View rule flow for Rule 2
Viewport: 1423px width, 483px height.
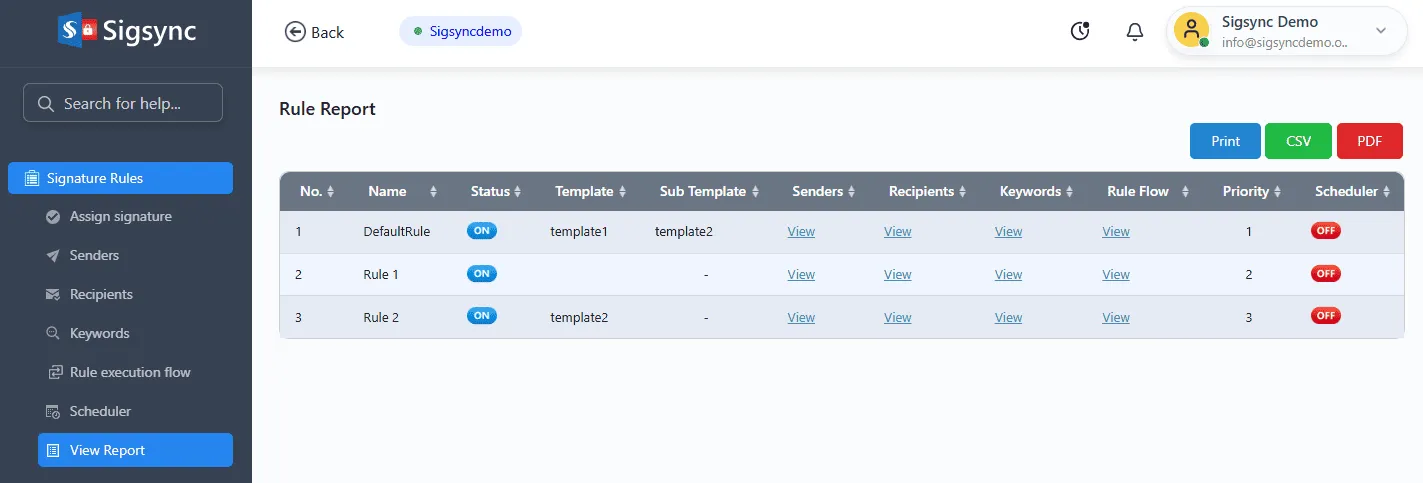pyautogui.click(x=1116, y=318)
